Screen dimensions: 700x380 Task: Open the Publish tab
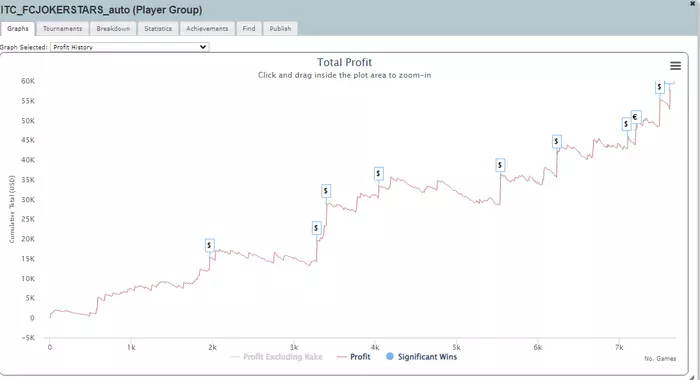[280, 29]
